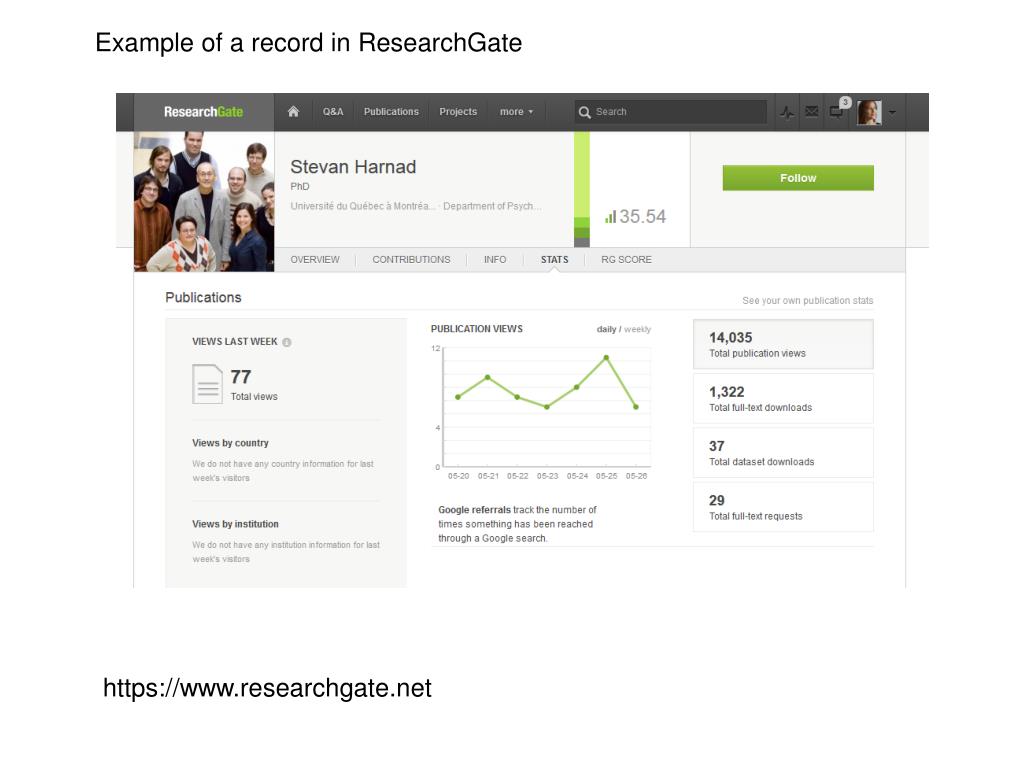
Task: Switch to the RG SCORE tab
Action: [x=626, y=259]
